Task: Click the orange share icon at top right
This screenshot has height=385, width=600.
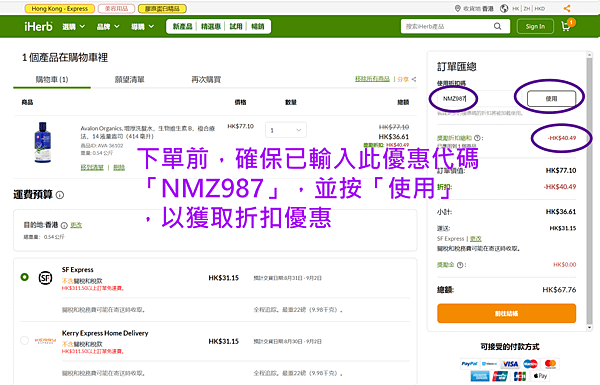Action: [x=567, y=8]
